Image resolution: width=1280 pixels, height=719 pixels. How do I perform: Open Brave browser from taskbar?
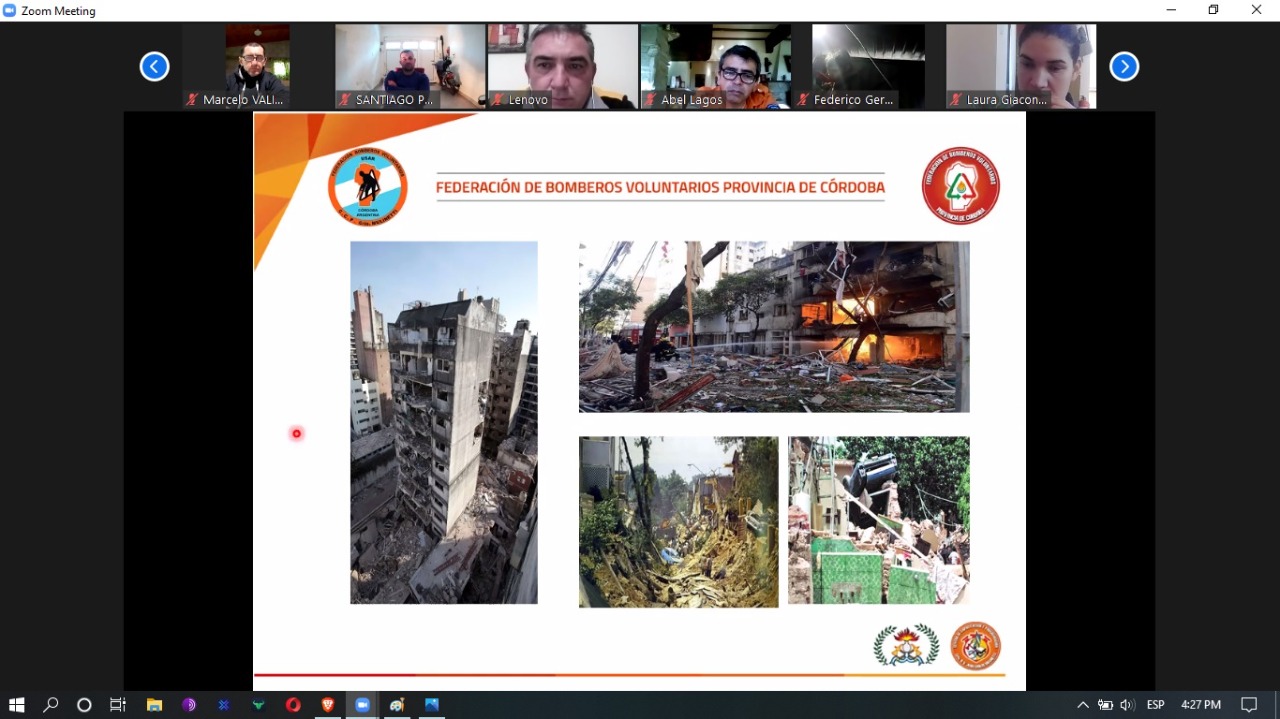(x=328, y=705)
